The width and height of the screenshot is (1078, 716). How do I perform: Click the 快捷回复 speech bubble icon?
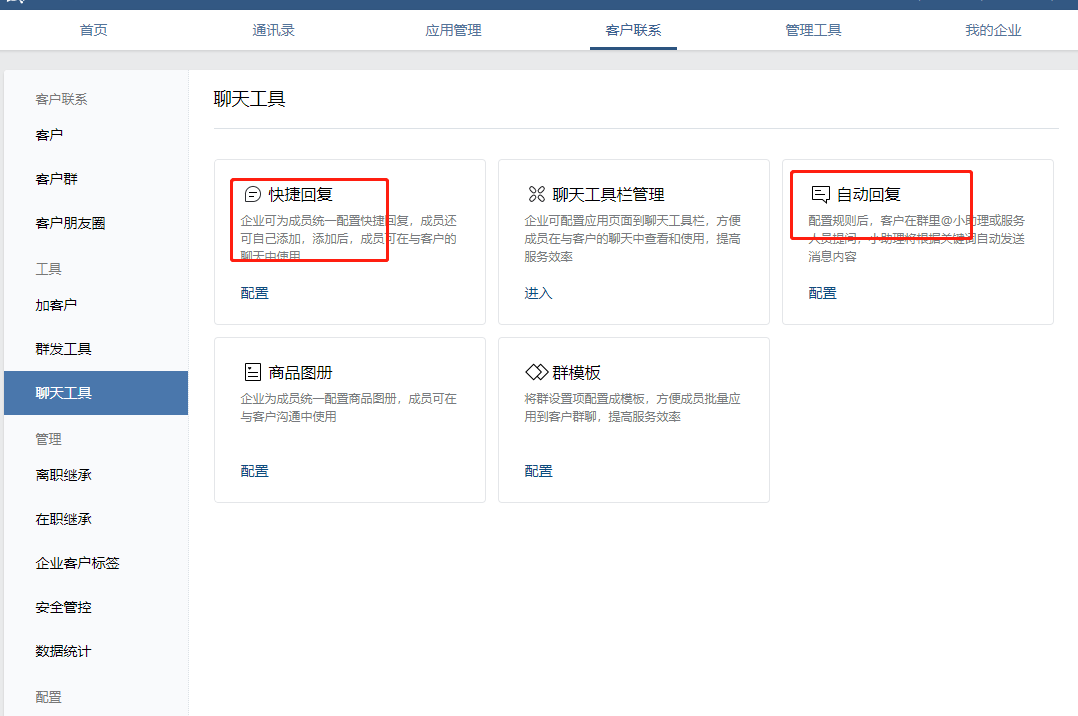tap(253, 195)
